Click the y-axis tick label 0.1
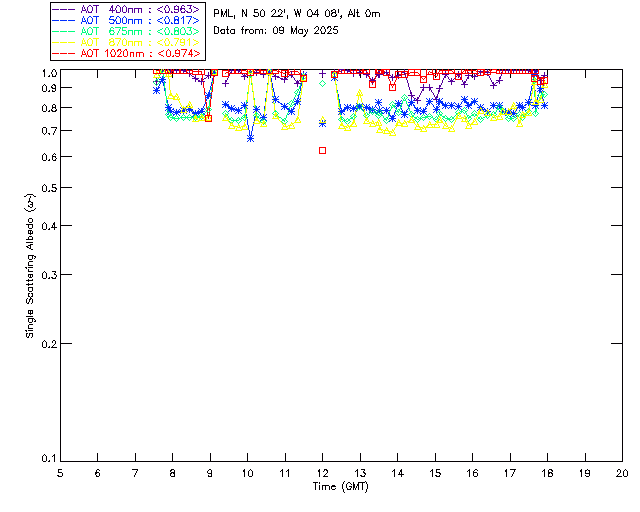The width and height of the screenshot is (640, 512). point(48,459)
